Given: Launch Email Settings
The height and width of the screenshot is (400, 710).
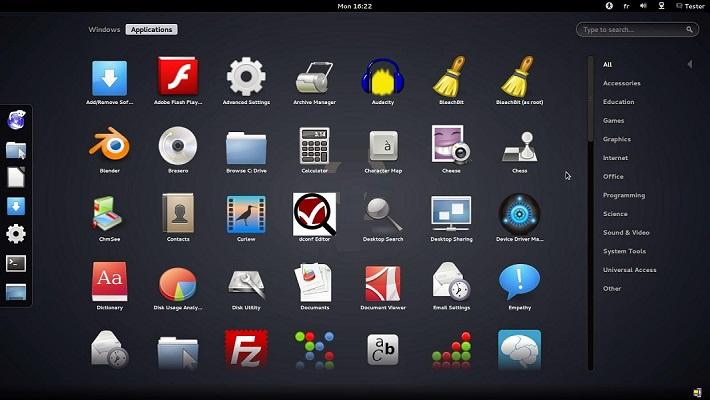Looking at the screenshot, I should click(x=451, y=282).
